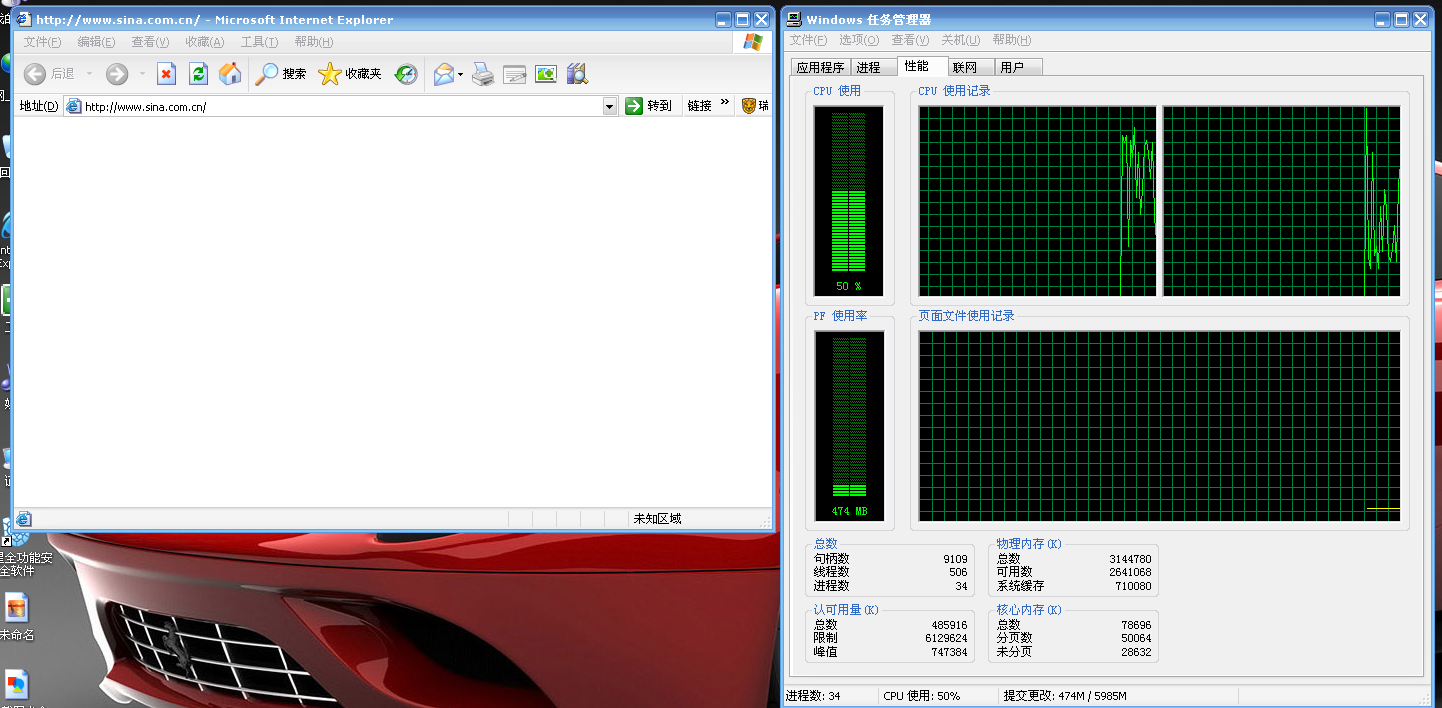The height and width of the screenshot is (708, 1442).
Task: Open the Search pane in IE
Action: (281, 74)
